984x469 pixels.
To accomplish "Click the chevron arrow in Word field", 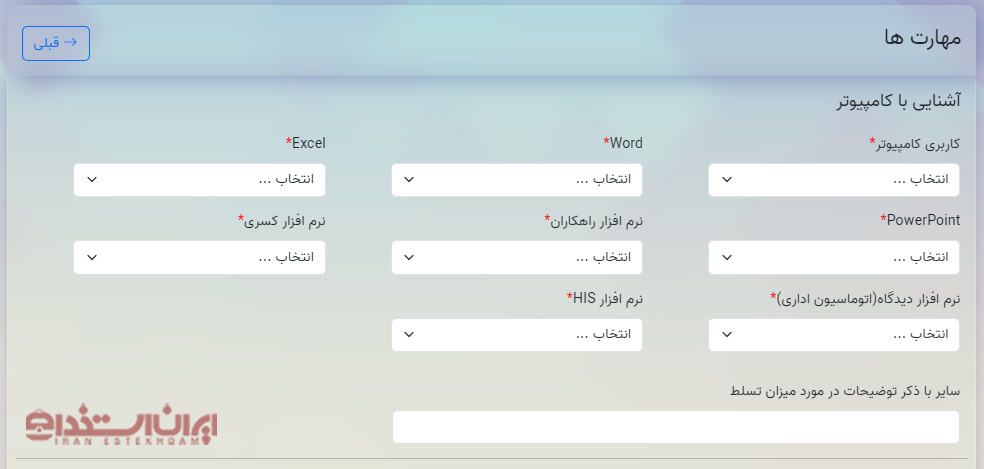I will tap(409, 180).
